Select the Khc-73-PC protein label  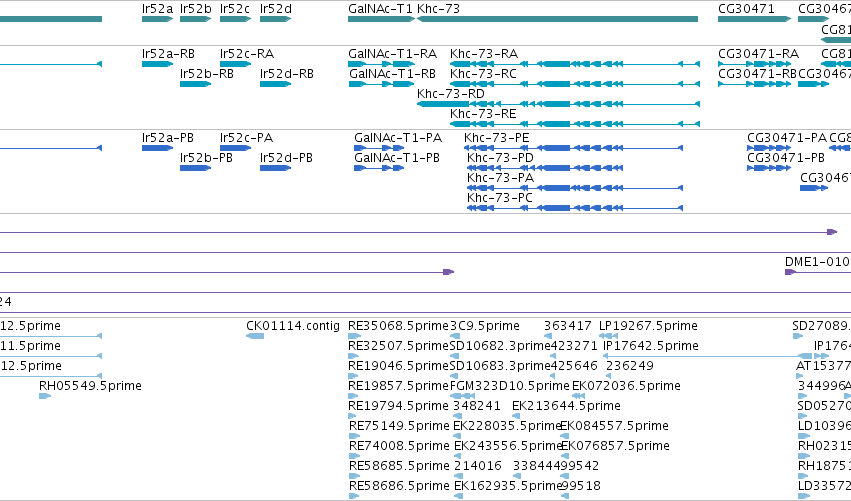tap(500, 198)
